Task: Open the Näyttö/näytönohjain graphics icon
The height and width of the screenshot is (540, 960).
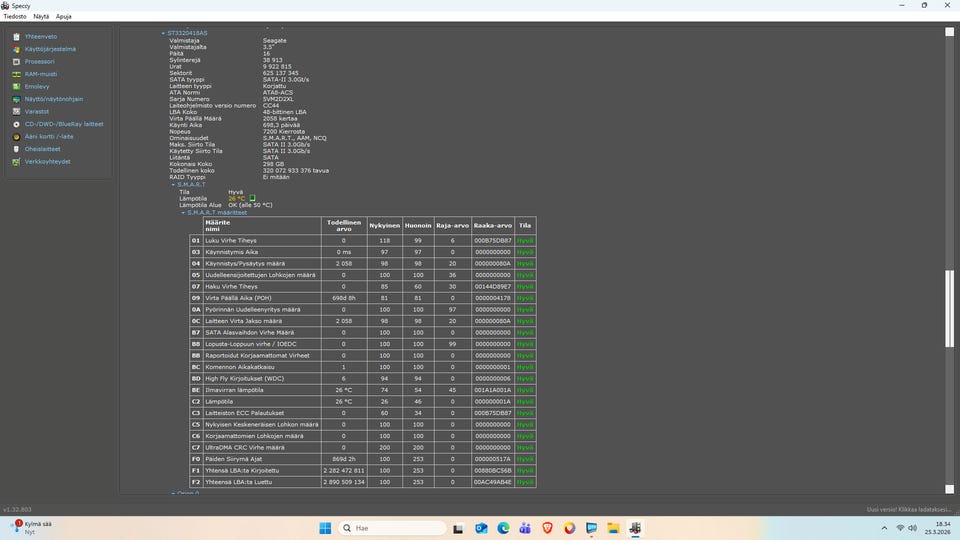Action: [x=15, y=99]
